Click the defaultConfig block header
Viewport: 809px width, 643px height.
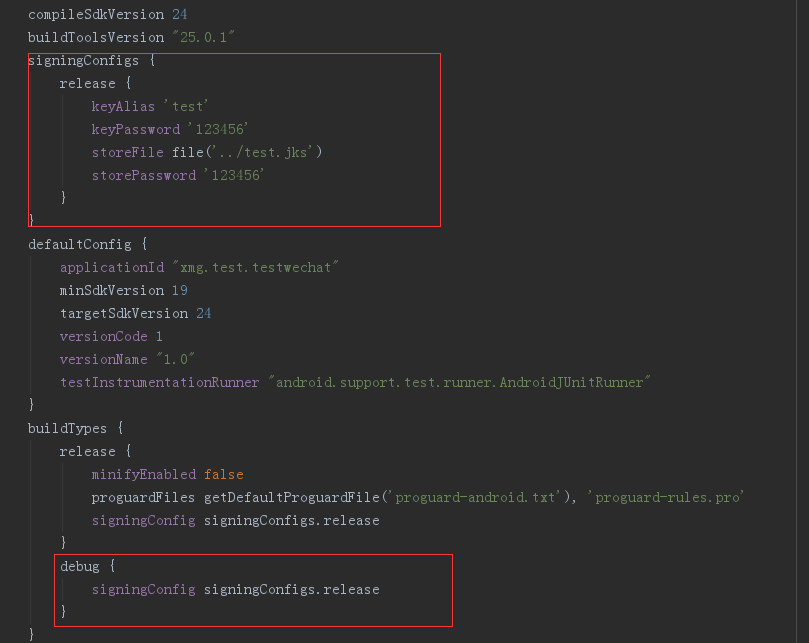pyautogui.click(x=88, y=245)
